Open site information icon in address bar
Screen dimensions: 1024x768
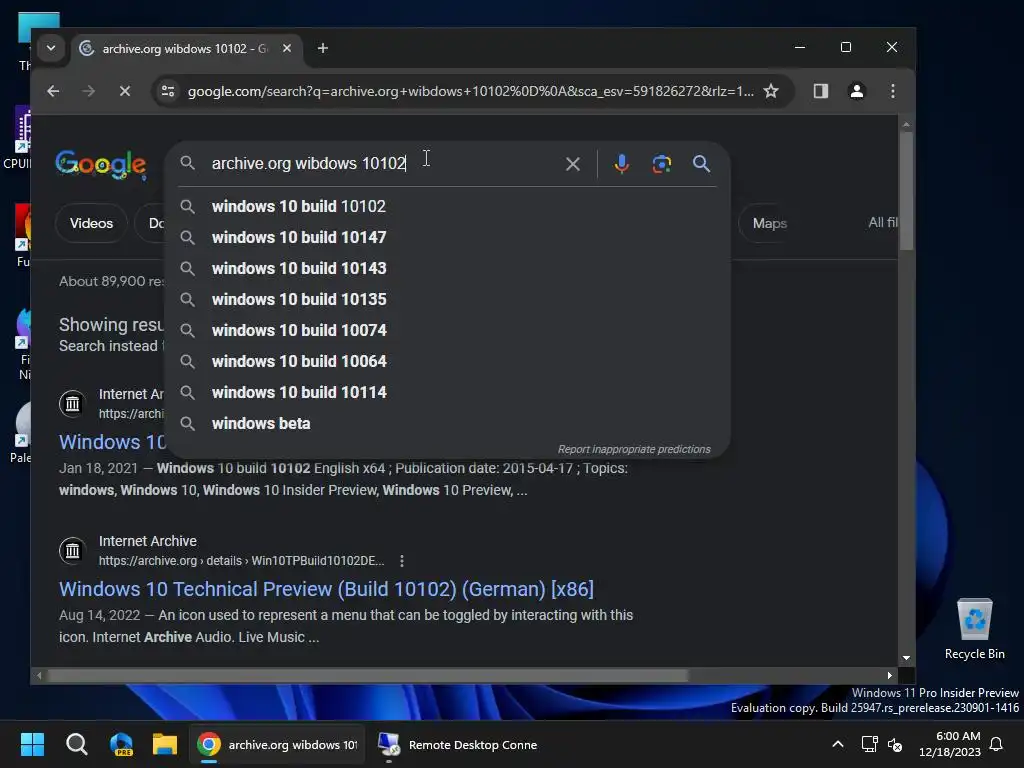pyautogui.click(x=168, y=91)
